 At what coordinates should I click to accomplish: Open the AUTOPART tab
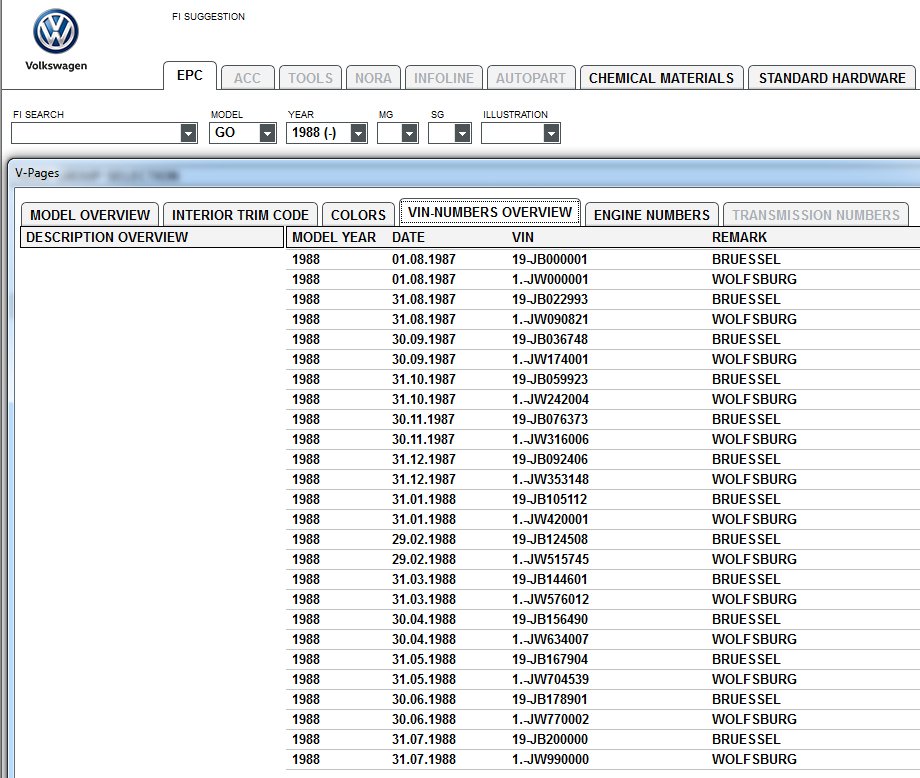pyautogui.click(x=531, y=78)
